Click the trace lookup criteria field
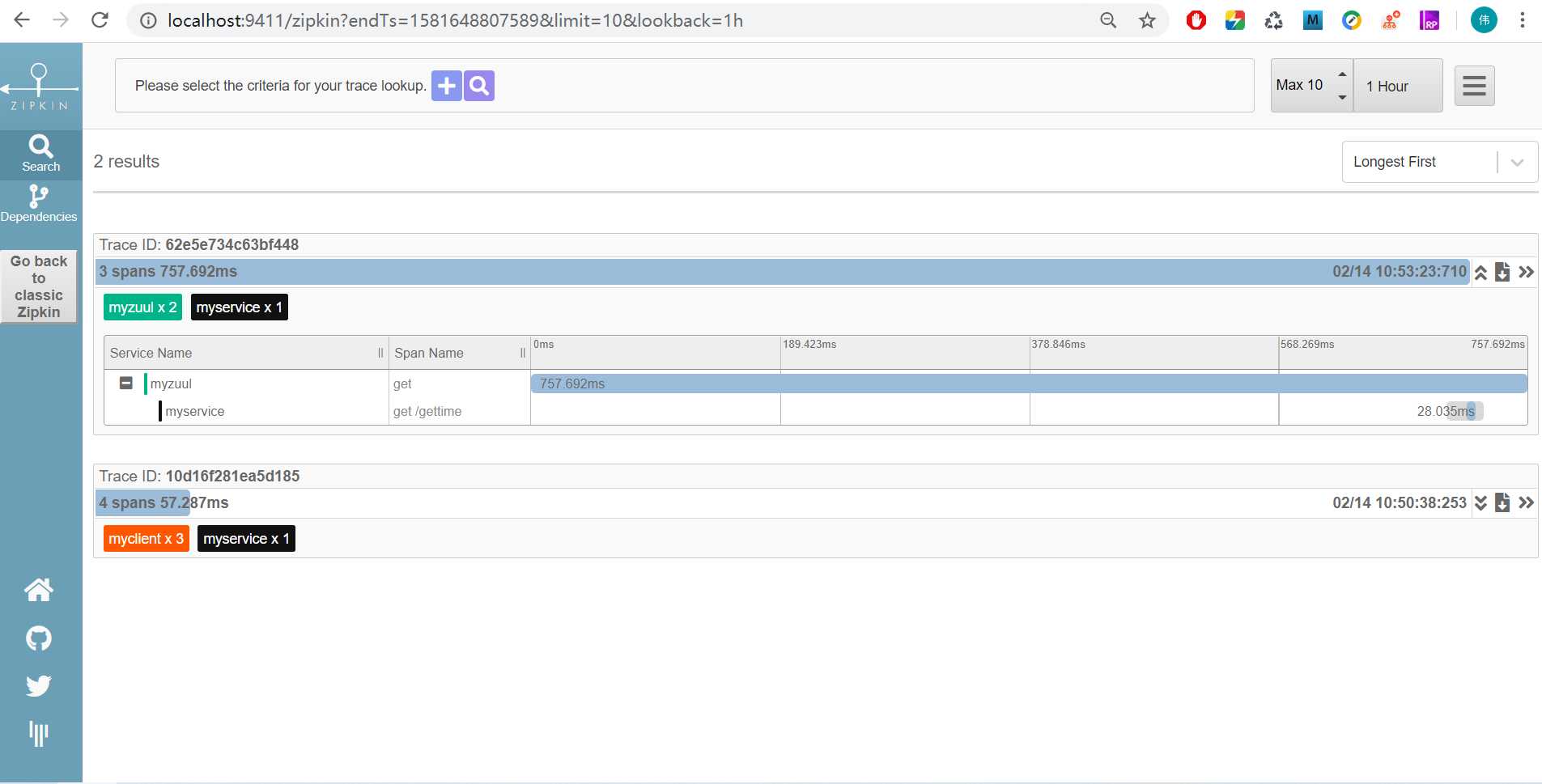The height and width of the screenshot is (784, 1542). click(x=684, y=86)
